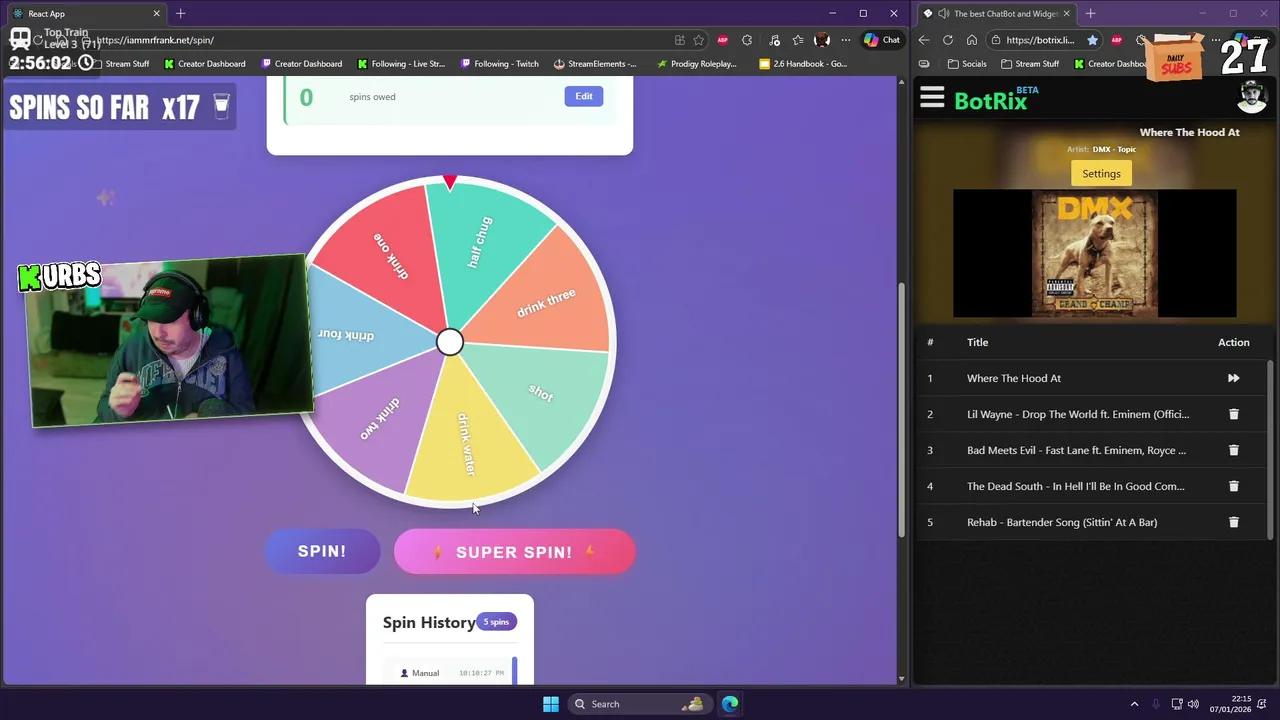Image resolution: width=1280 pixels, height=720 pixels.
Task: Go back in the BotRix browser
Action: tap(924, 40)
